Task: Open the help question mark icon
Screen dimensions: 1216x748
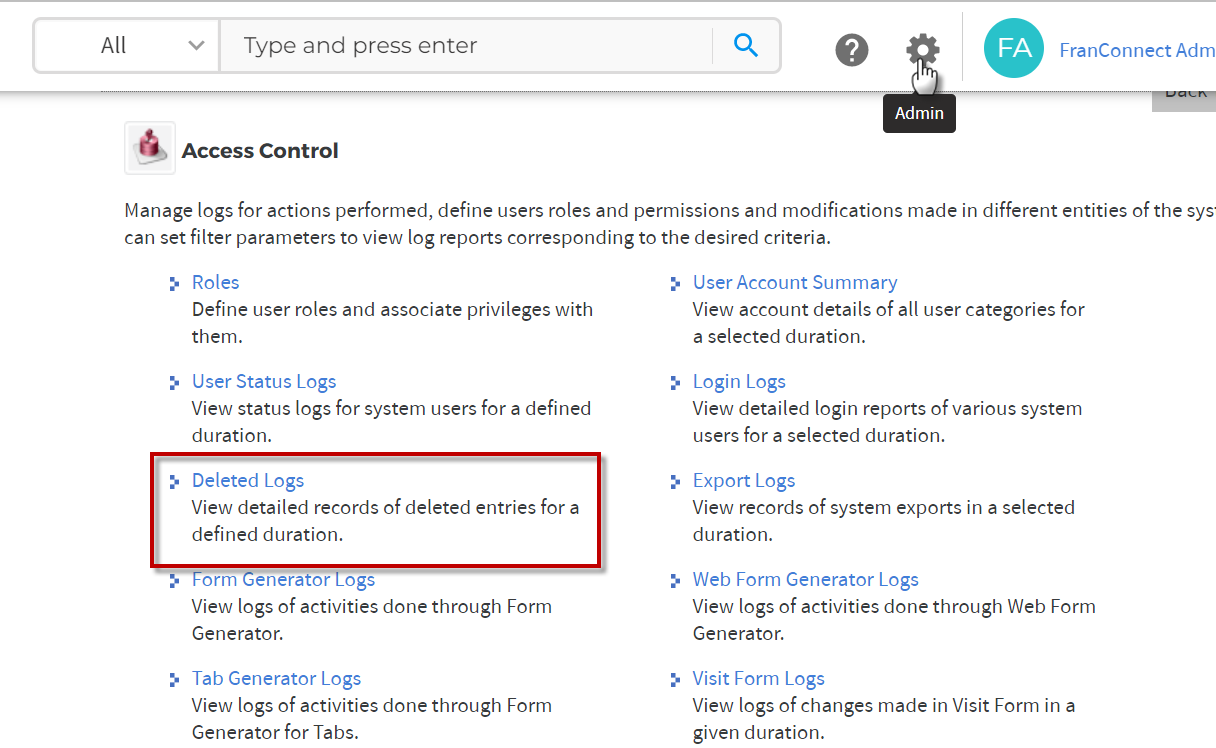Action: click(x=852, y=49)
